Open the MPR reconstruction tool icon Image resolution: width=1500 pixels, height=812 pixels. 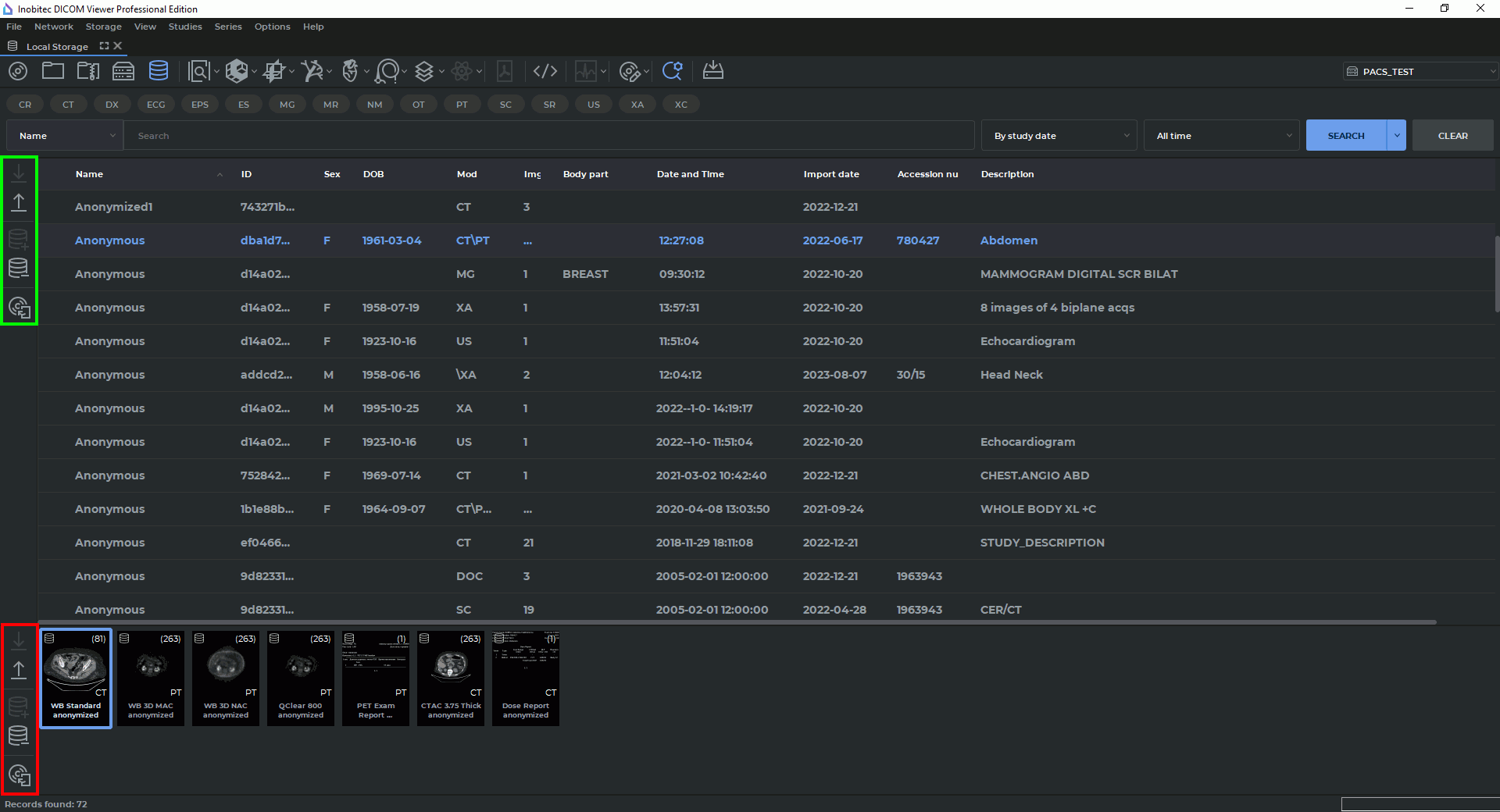coord(273,72)
